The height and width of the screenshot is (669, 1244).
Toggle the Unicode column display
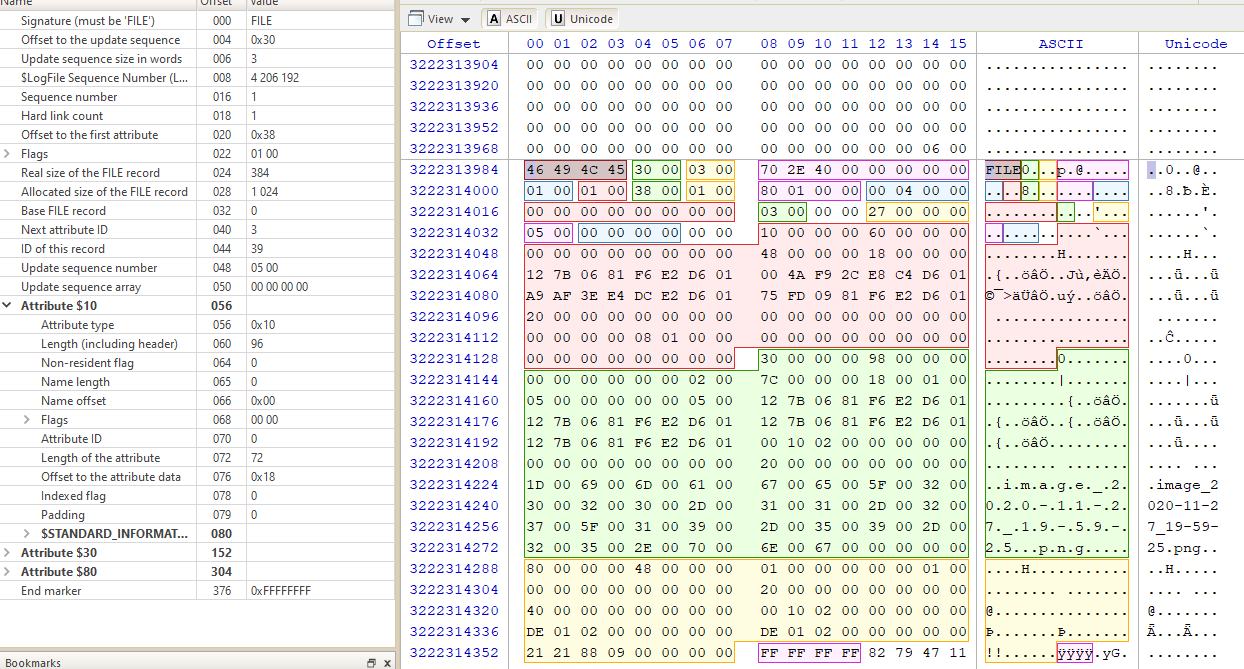[582, 19]
